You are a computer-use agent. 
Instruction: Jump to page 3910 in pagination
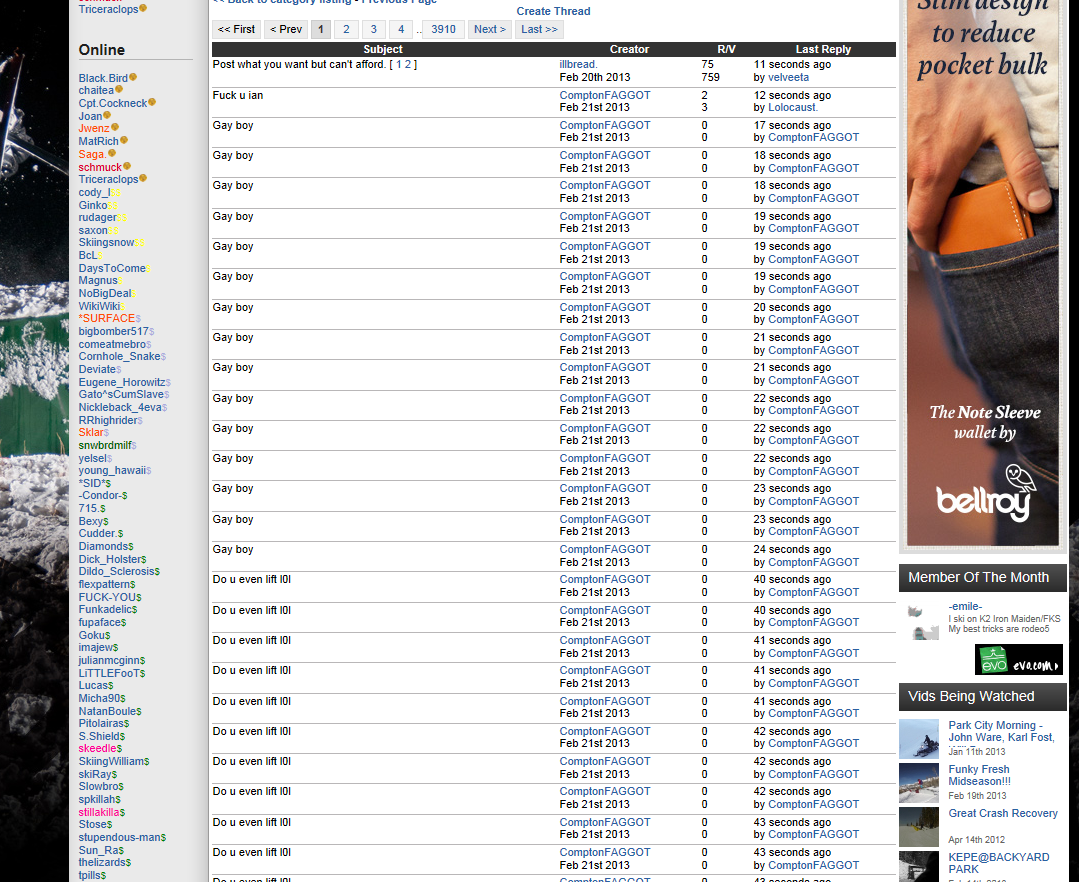pos(443,29)
